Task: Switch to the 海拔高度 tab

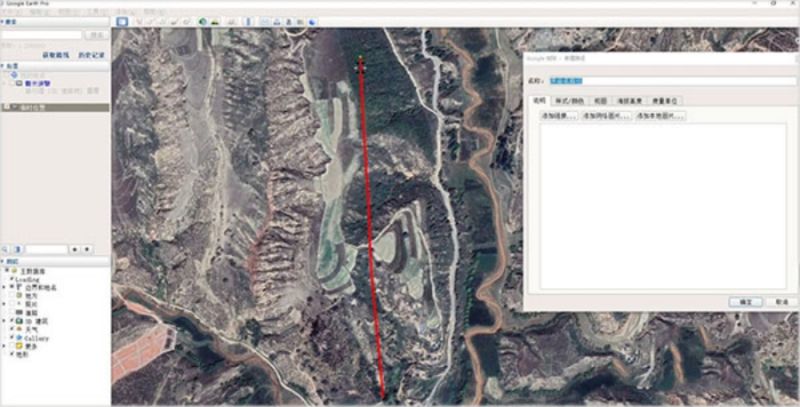Action: (630, 100)
